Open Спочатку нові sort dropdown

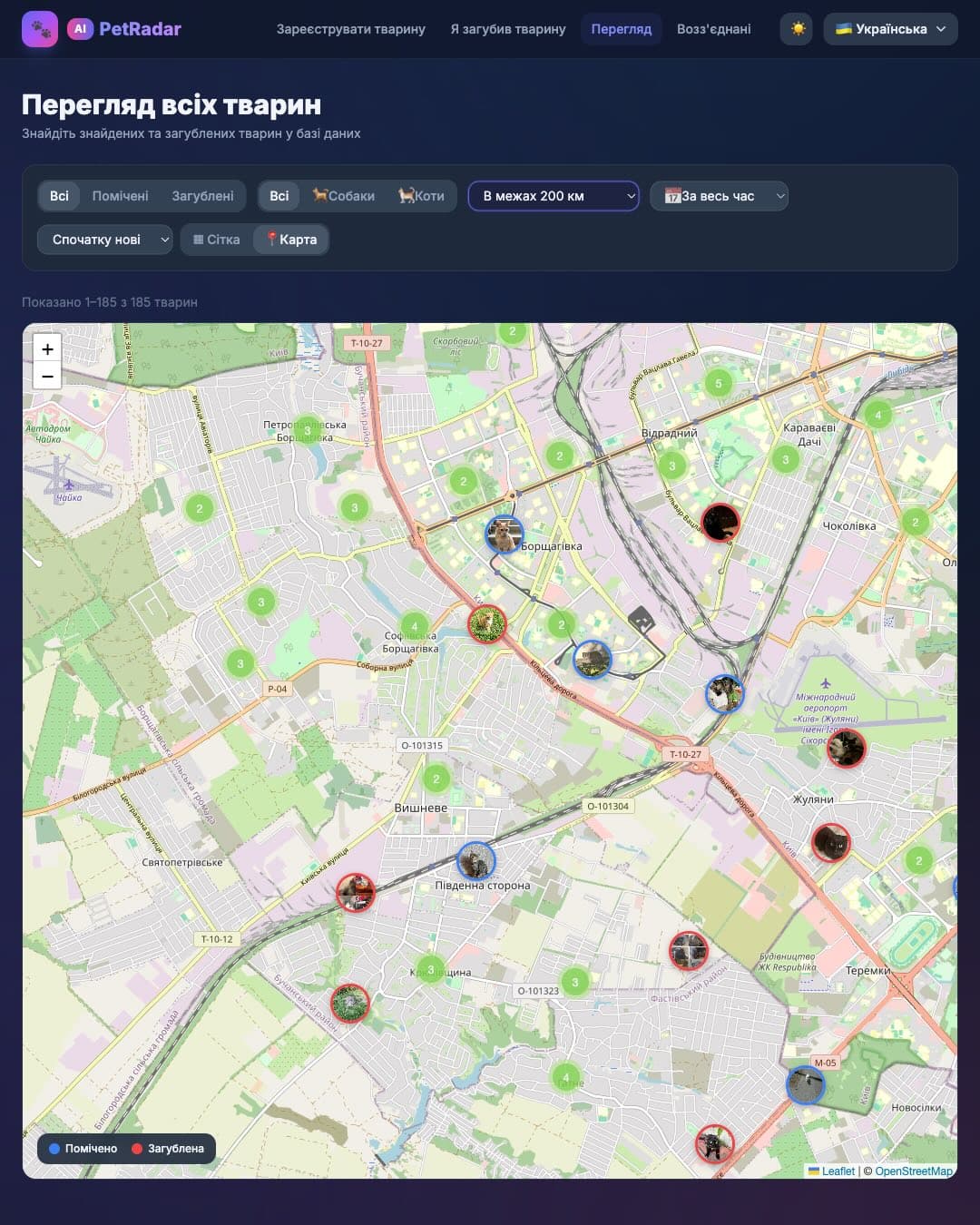tap(105, 240)
